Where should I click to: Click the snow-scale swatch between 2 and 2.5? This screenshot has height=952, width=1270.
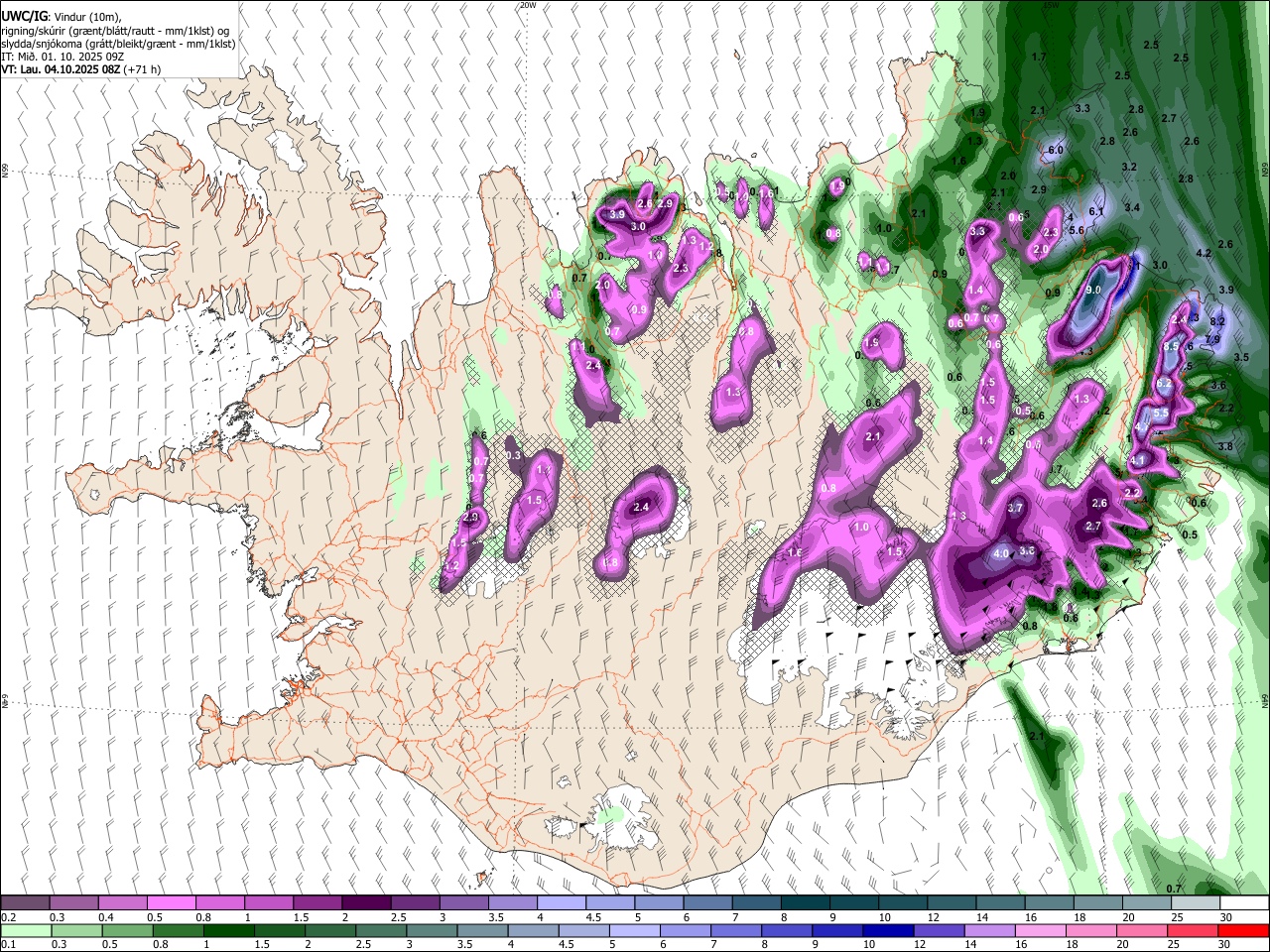click(x=366, y=903)
